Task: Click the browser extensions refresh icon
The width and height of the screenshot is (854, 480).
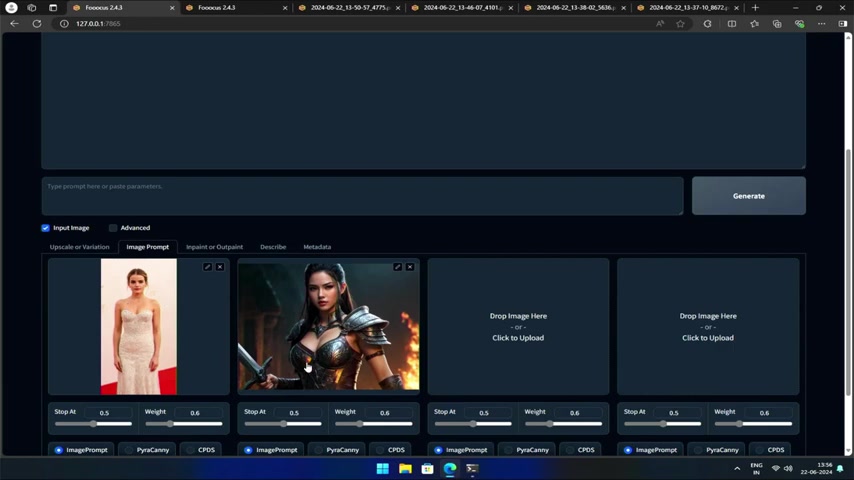Action: [x=707, y=24]
